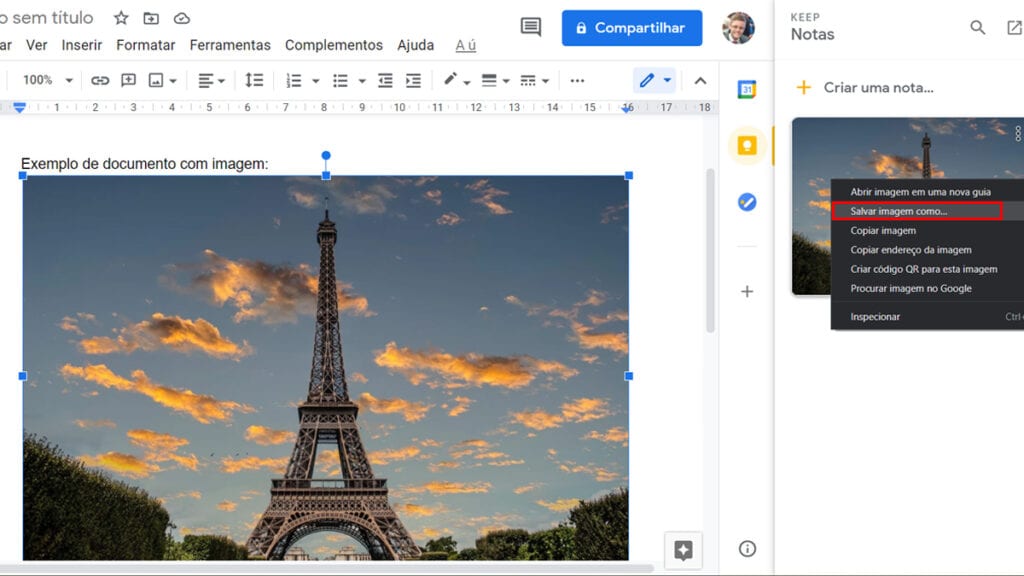Expand the editing mode pencil dropdown
Viewport: 1024px width, 576px height.
pos(667,80)
